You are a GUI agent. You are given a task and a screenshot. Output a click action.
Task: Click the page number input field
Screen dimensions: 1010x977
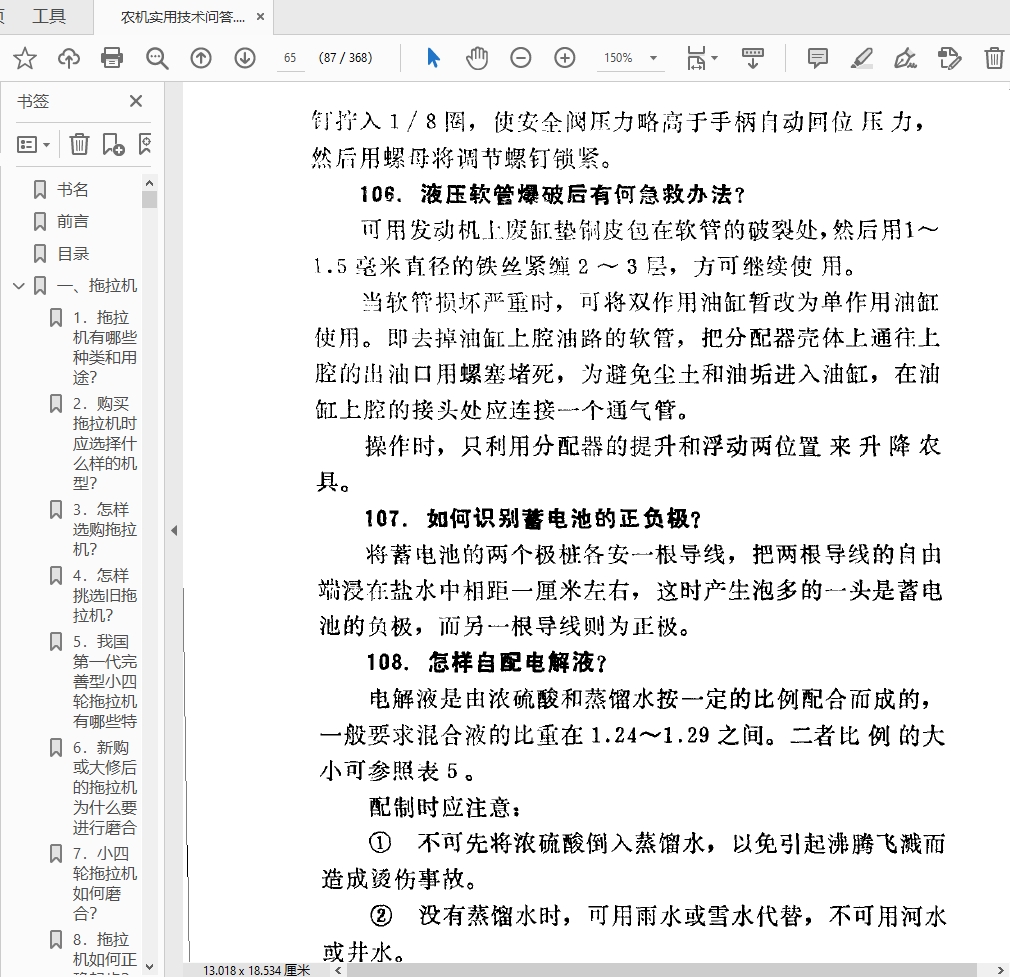(290, 58)
